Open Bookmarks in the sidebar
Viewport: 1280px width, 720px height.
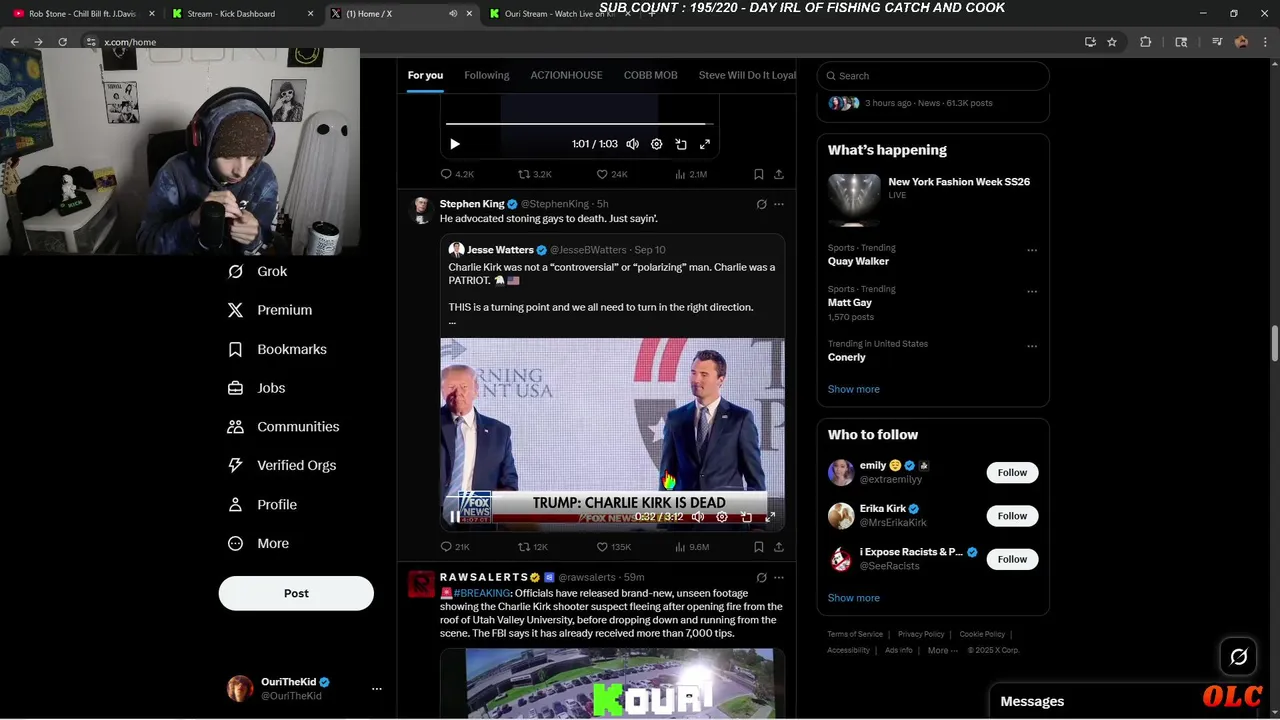coord(278,349)
